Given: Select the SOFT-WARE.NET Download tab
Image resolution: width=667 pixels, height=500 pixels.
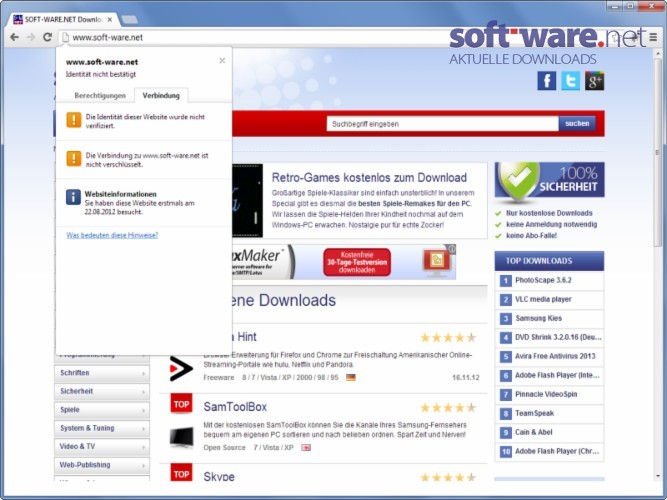Looking at the screenshot, I should [63, 20].
